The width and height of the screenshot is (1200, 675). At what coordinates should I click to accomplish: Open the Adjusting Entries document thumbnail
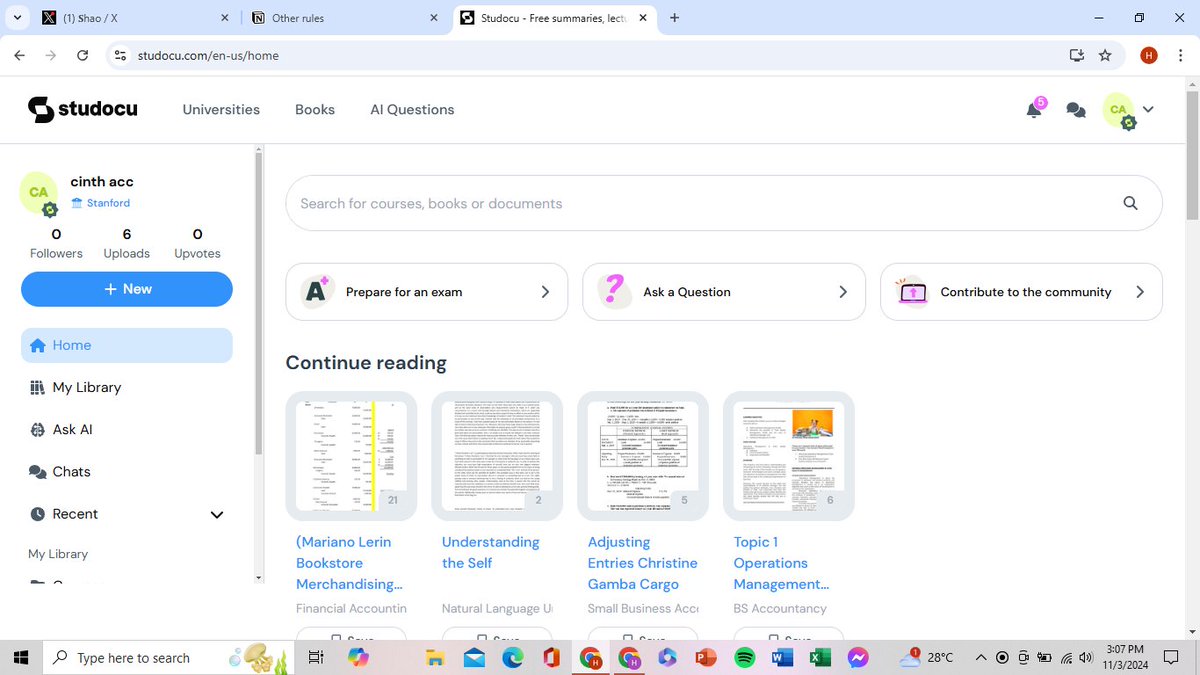pyautogui.click(x=643, y=456)
